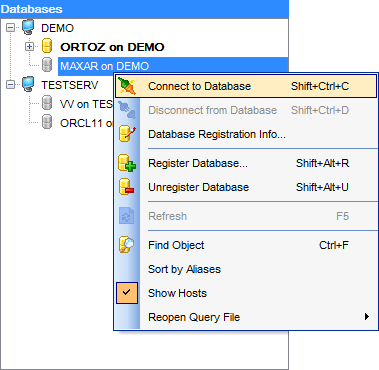
Task: Click the Databases panel header
Action: 144,9
